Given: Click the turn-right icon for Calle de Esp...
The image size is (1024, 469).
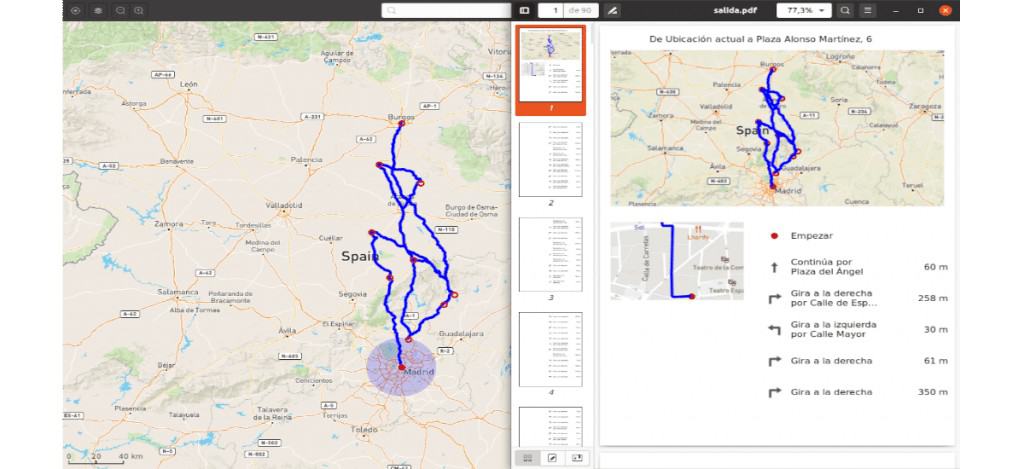Looking at the screenshot, I should [775, 299].
